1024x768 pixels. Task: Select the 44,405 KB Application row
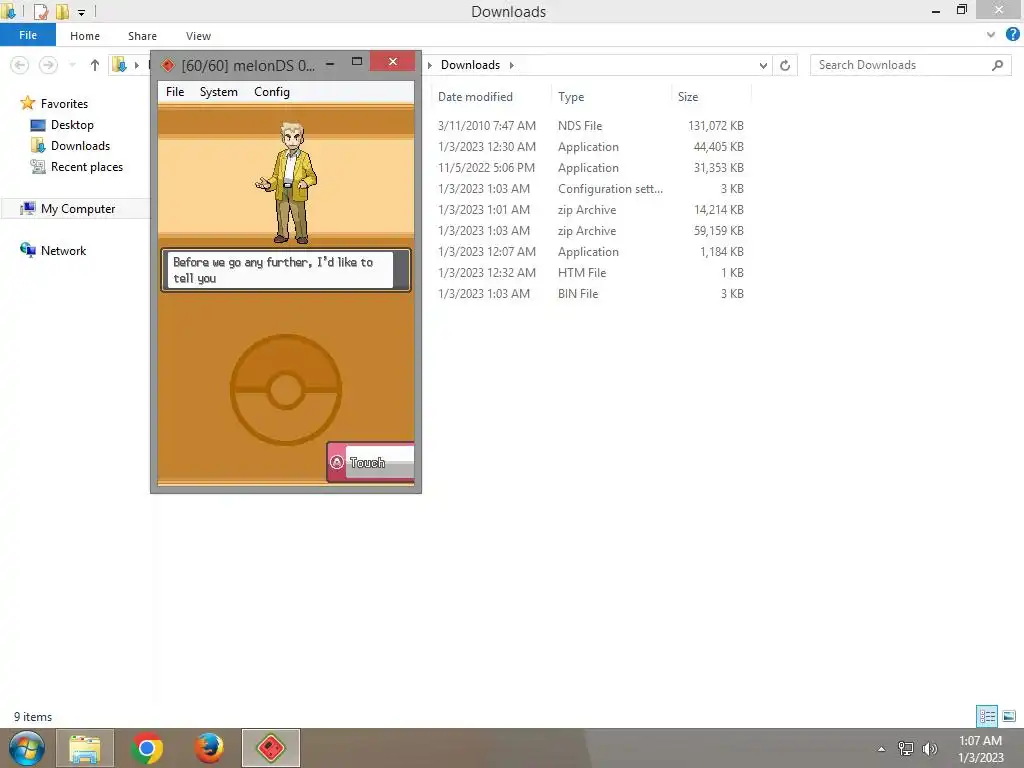click(x=590, y=146)
